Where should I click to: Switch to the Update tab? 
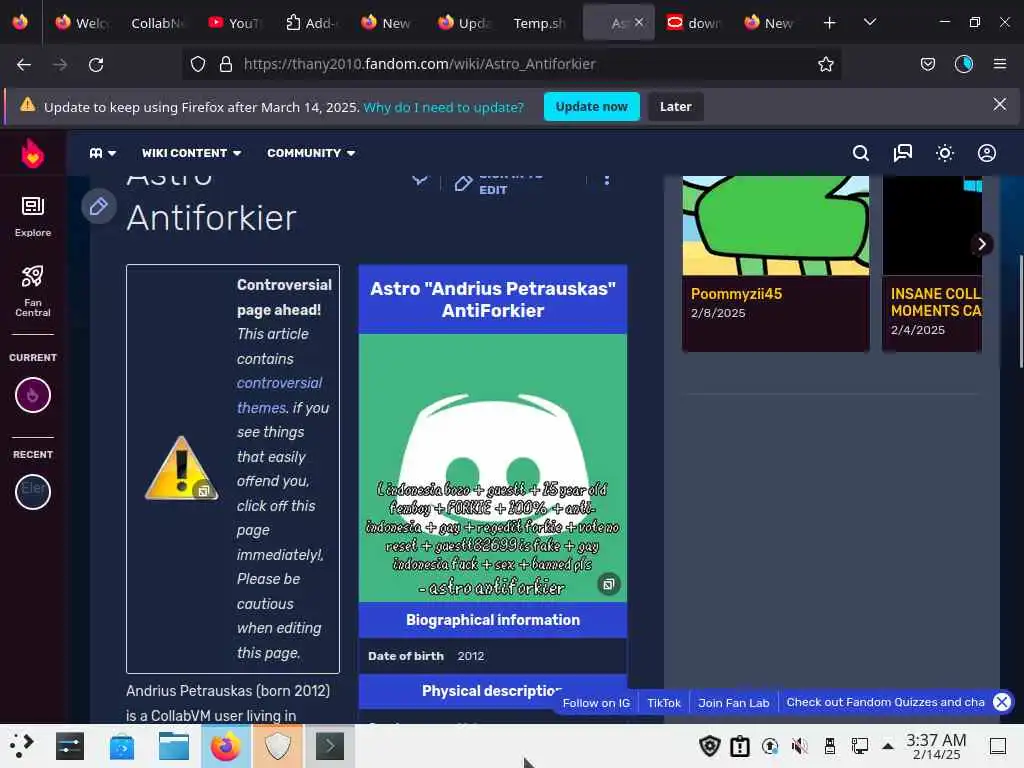[464, 23]
